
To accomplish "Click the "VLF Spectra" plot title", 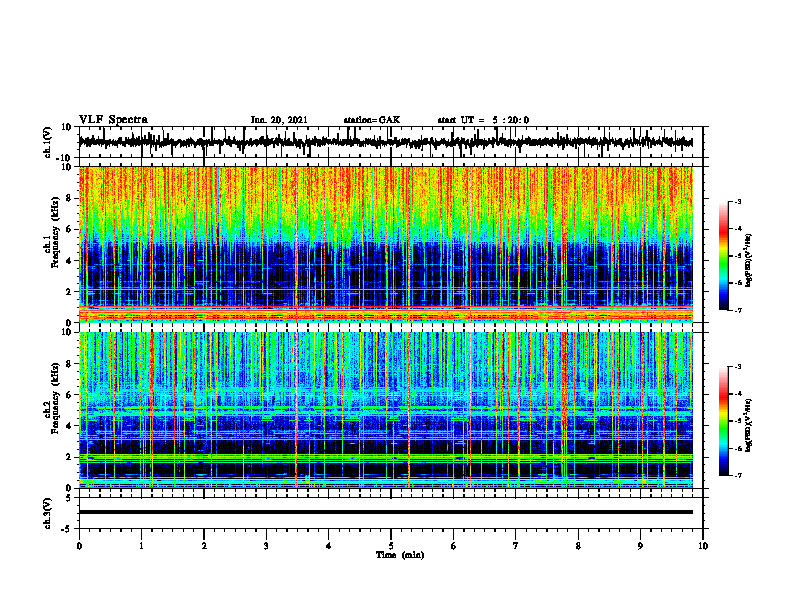I will [113, 120].
